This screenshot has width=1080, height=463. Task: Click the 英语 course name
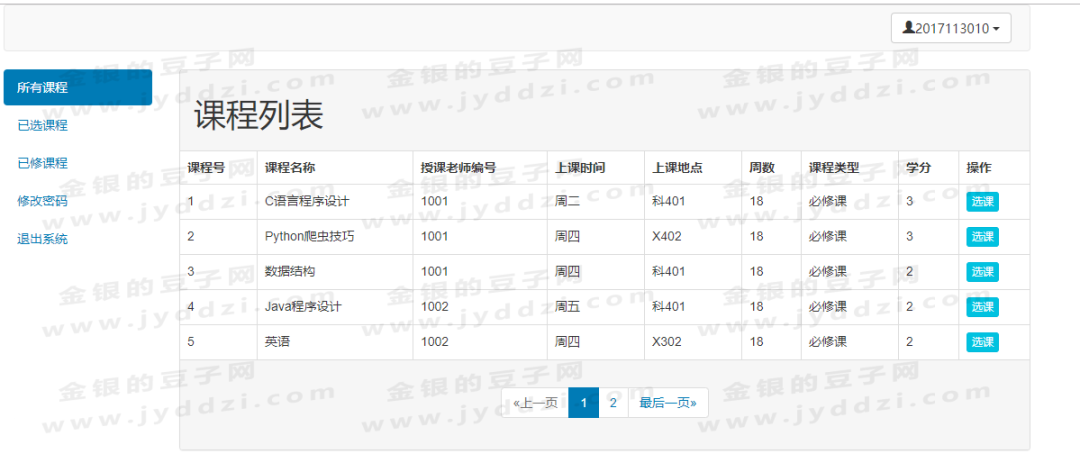click(x=278, y=342)
